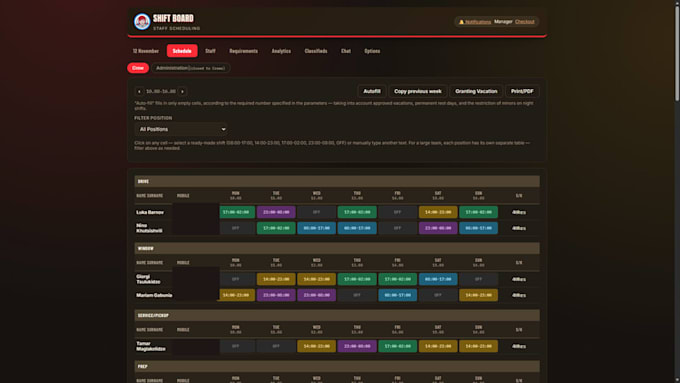Open Mariam Gabunia's Monday 14:00-23:00 shift

237,295
